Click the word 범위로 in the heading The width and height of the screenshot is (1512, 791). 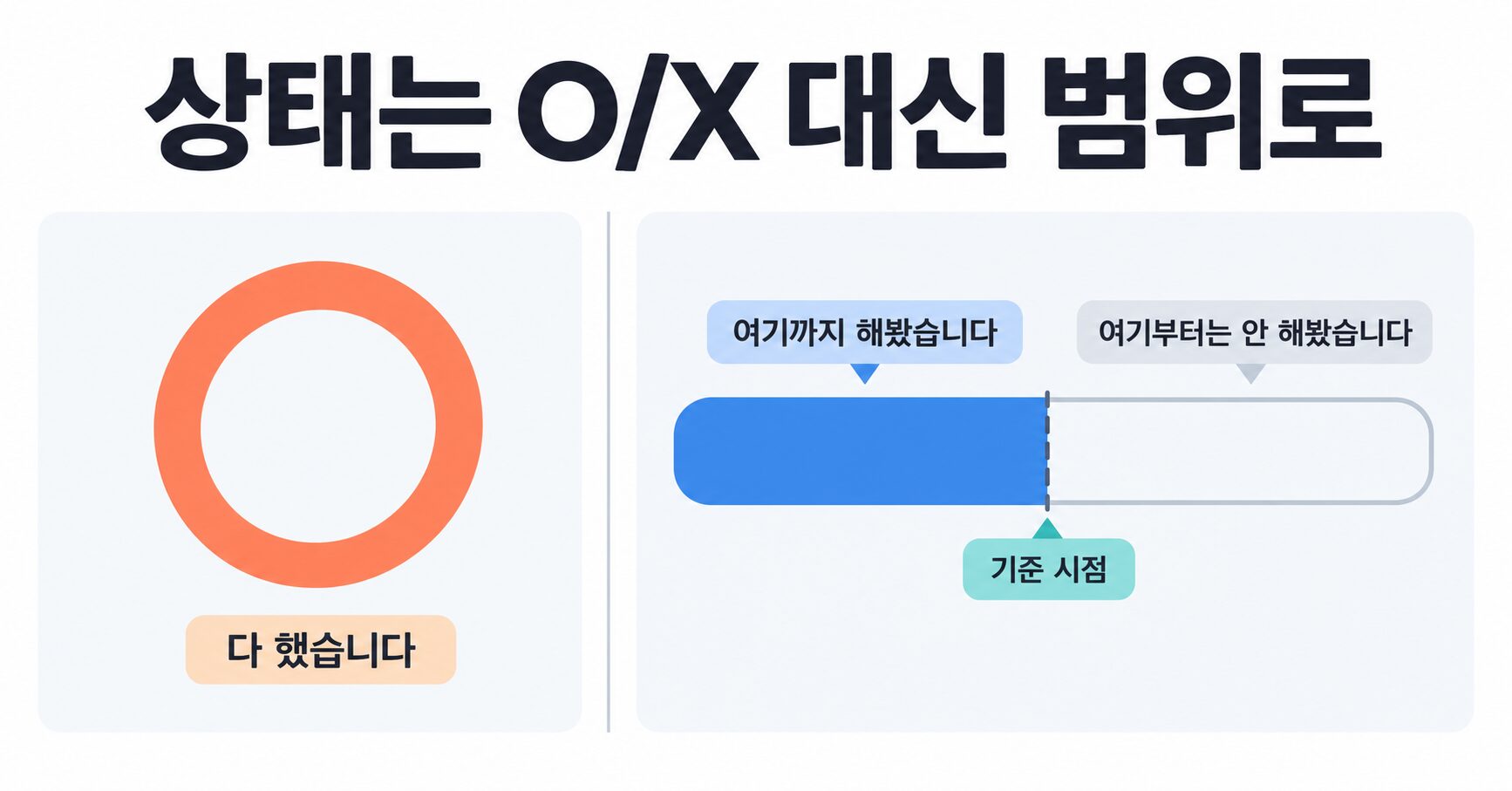click(1212, 112)
